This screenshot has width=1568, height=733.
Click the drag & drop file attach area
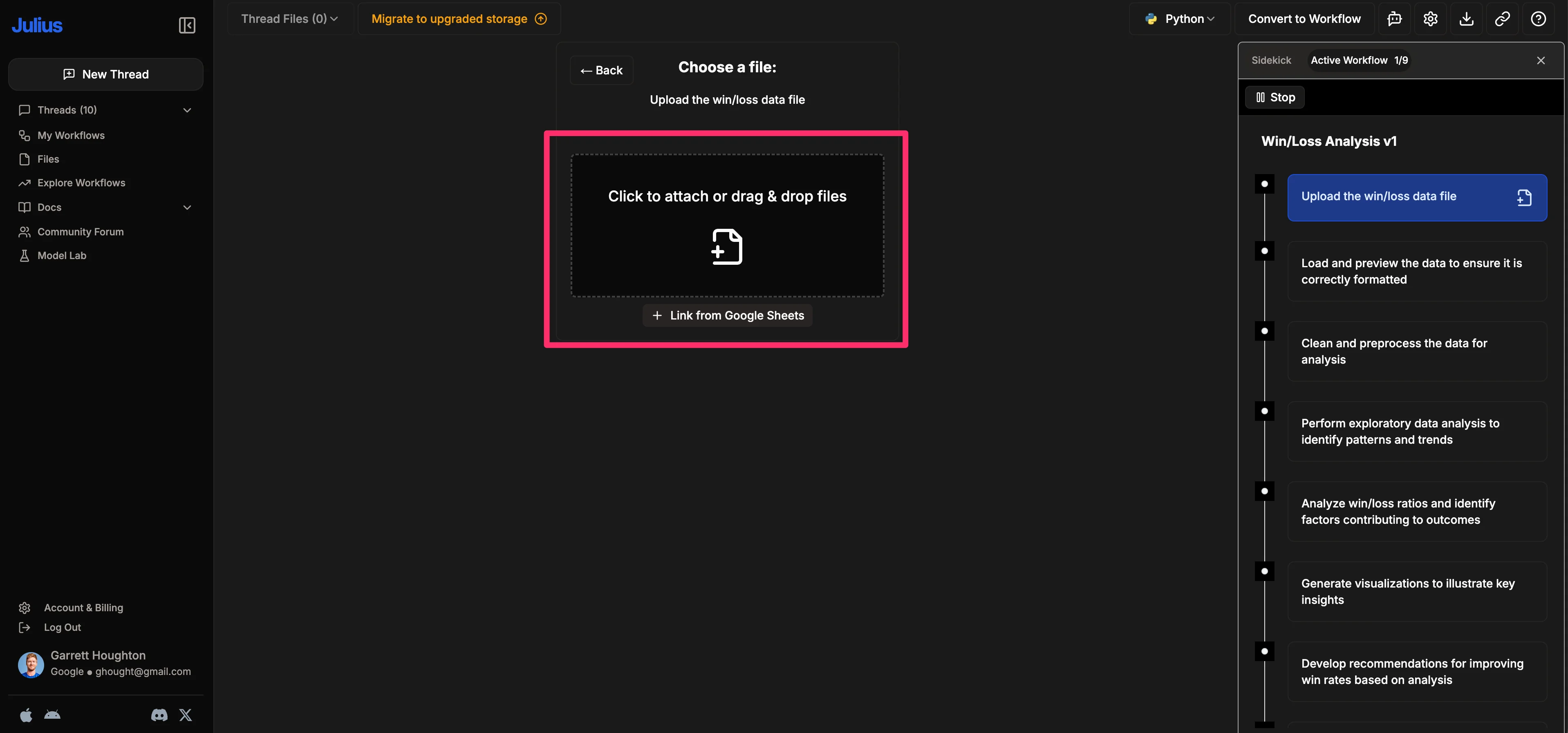727,226
